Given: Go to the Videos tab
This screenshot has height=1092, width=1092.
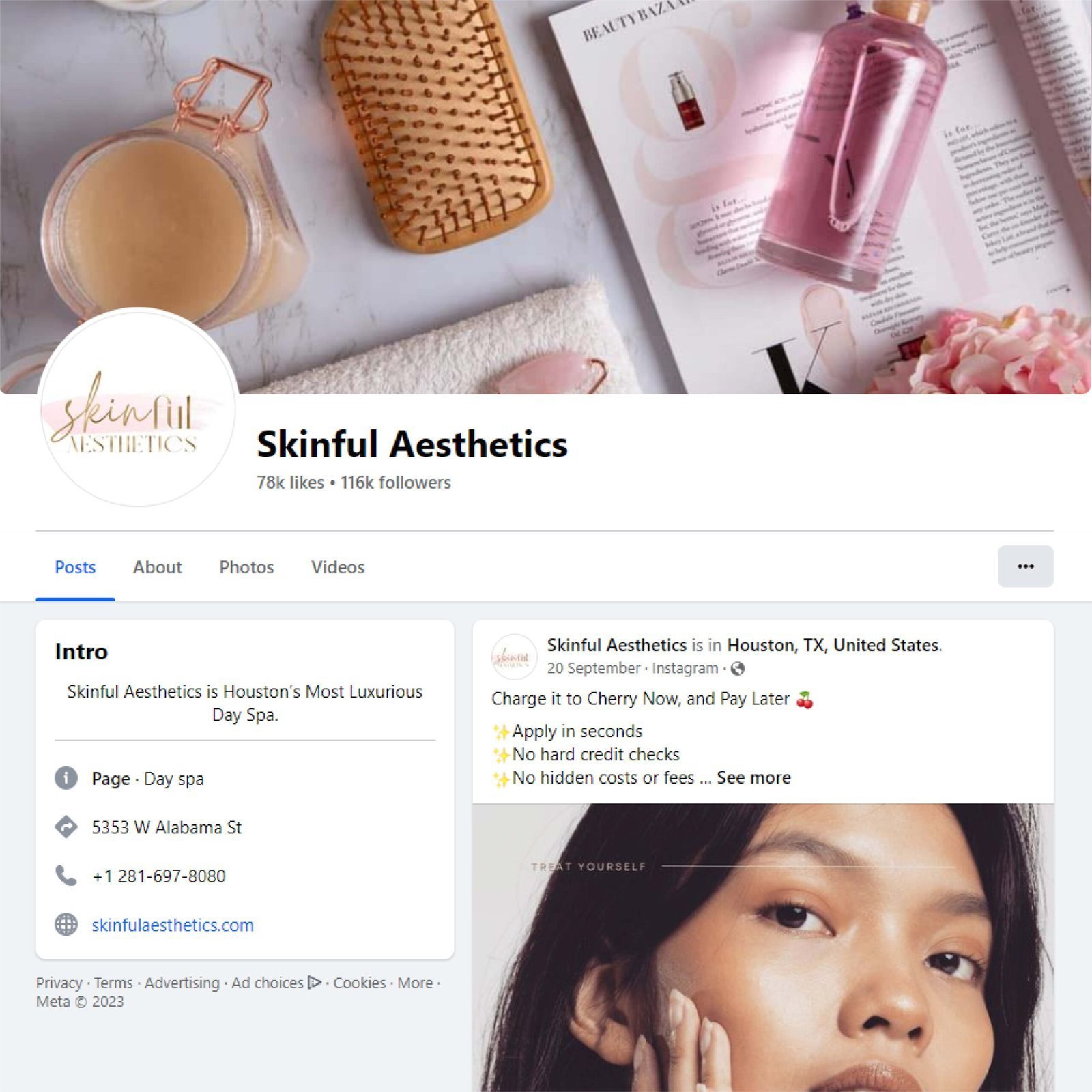Looking at the screenshot, I should click(338, 567).
